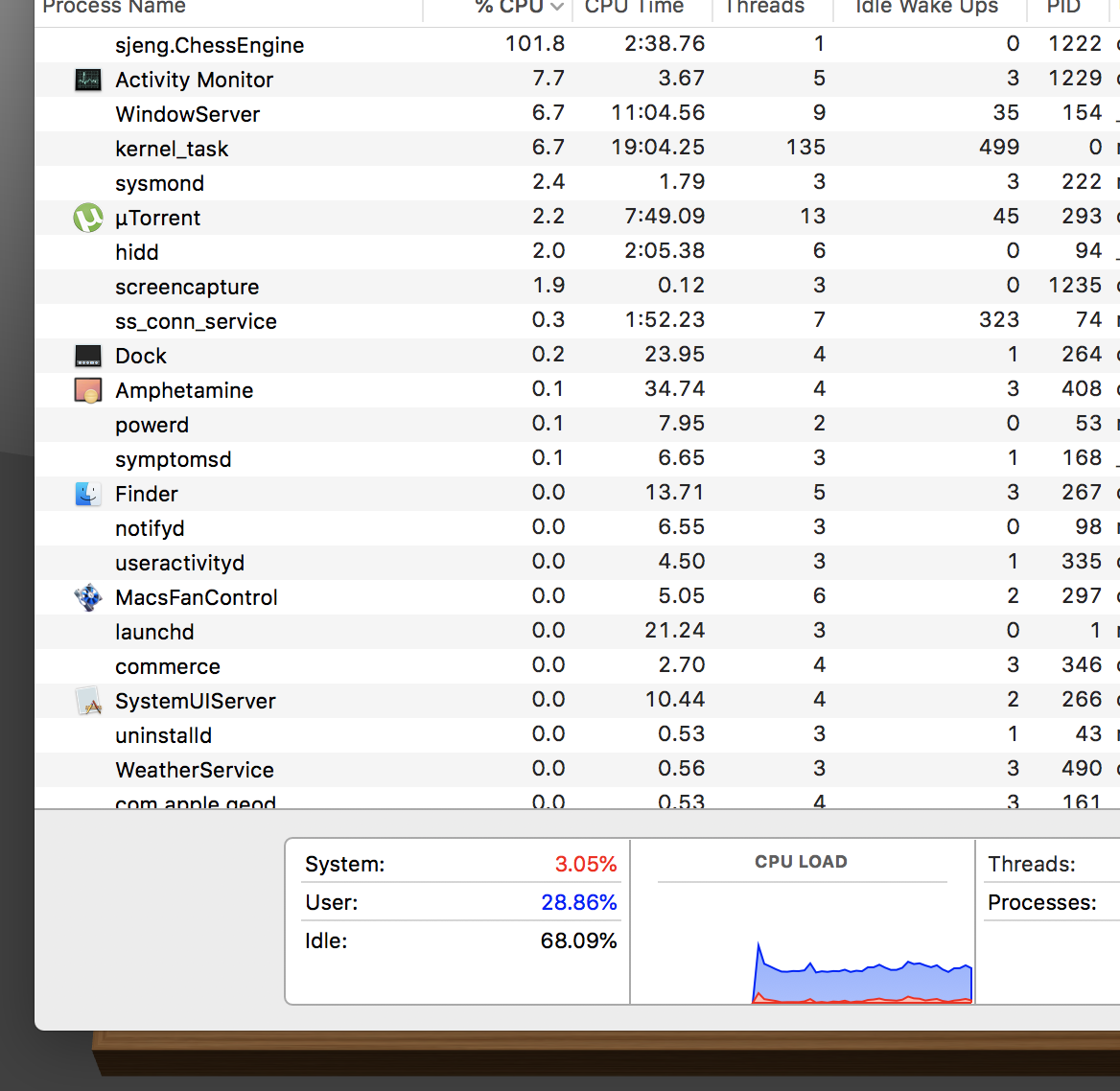Select the screencapture process row
The height and width of the screenshot is (1091, 1120).
click(x=577, y=287)
